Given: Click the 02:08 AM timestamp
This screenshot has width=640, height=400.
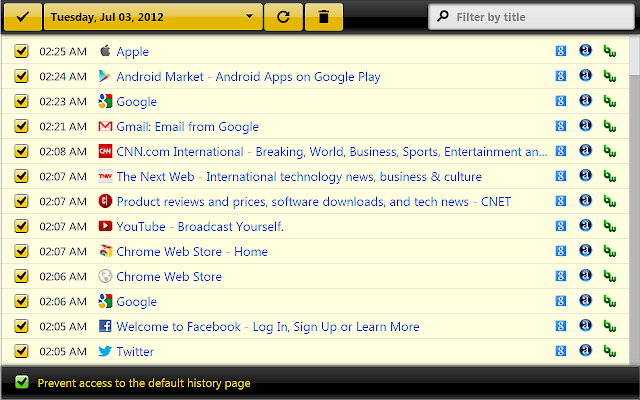Looking at the screenshot, I should pyautogui.click(x=63, y=152).
